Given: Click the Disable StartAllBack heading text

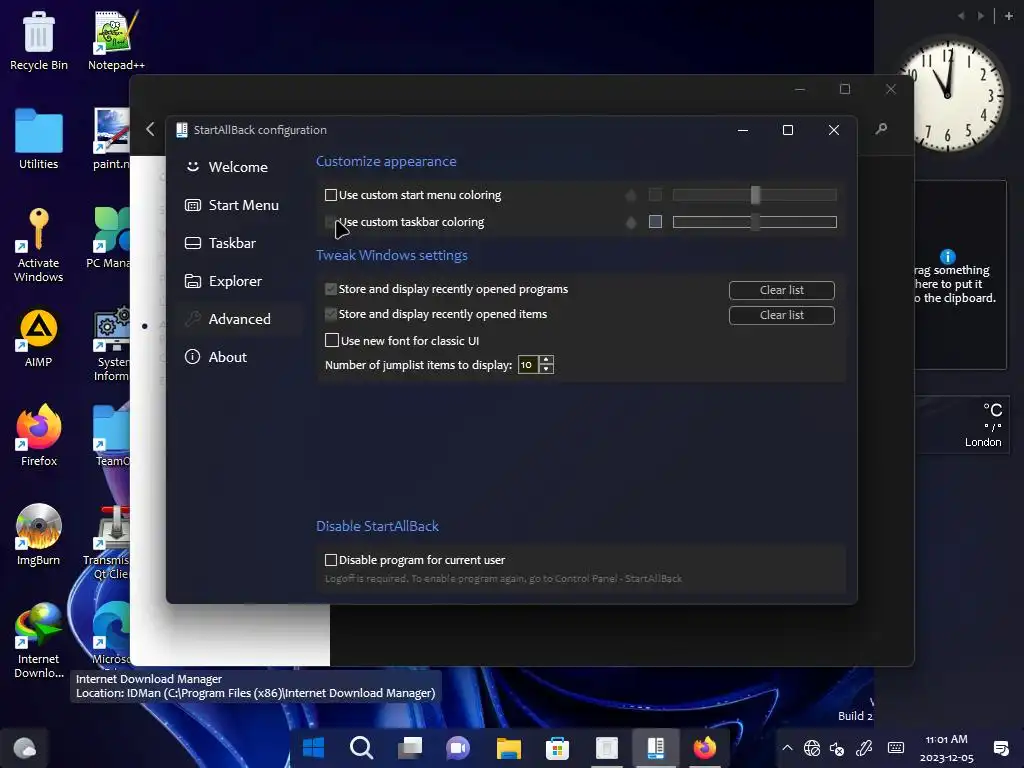Looking at the screenshot, I should point(377,526).
